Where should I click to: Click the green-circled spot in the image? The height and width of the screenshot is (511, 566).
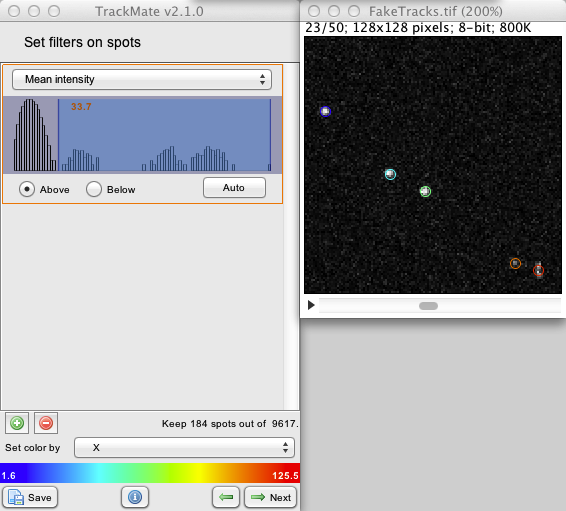[x=426, y=191]
